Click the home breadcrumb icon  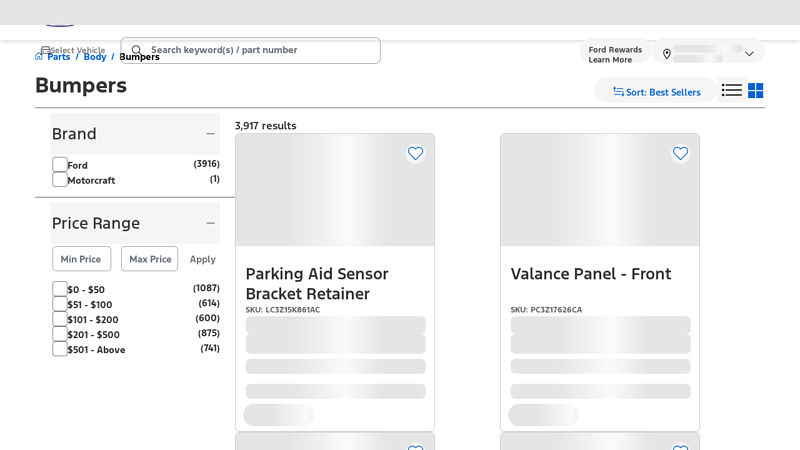point(39,57)
